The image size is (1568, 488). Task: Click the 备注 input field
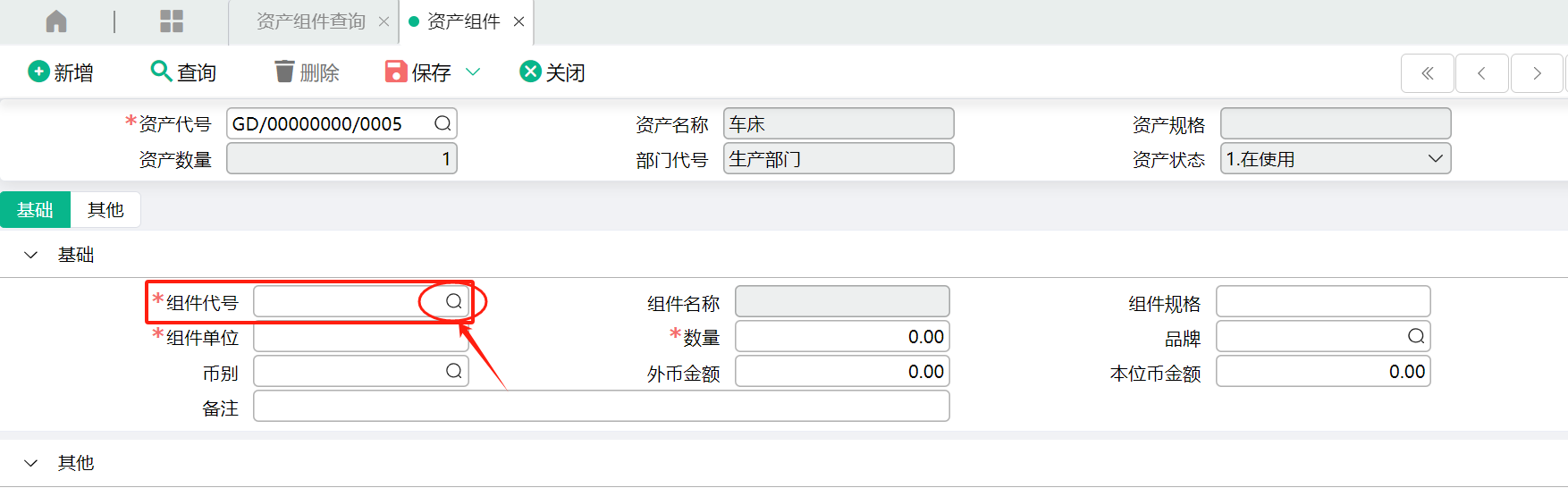(602, 406)
